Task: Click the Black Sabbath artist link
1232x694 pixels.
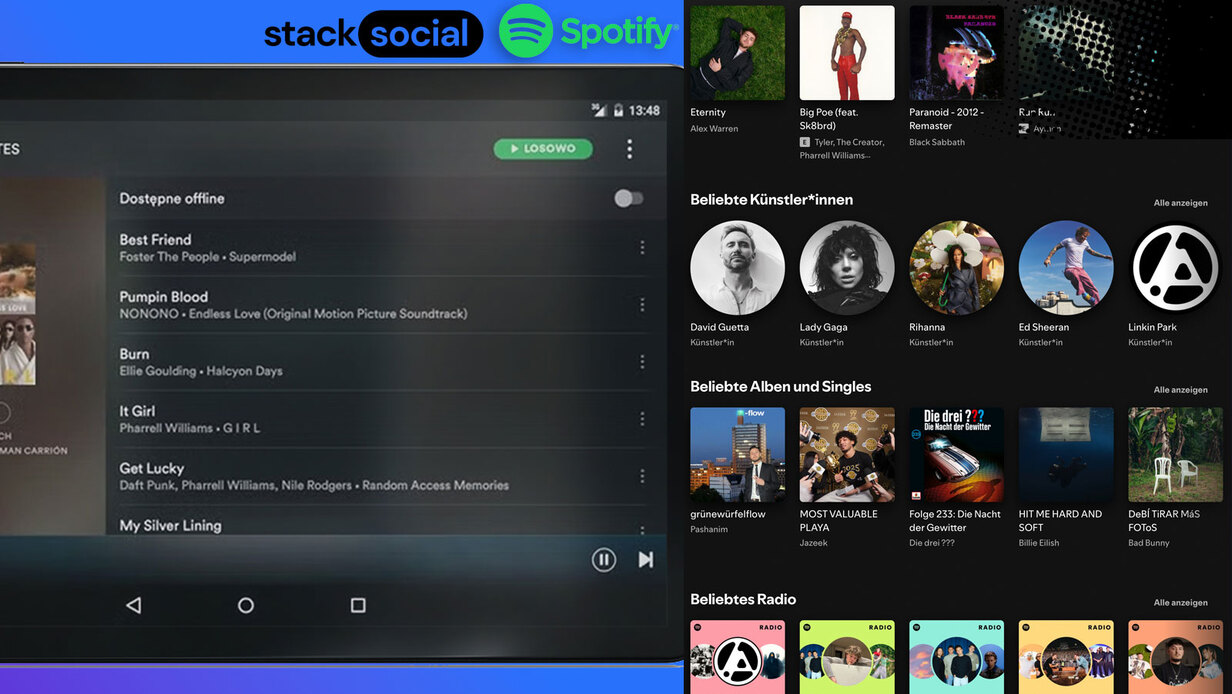Action: click(937, 143)
